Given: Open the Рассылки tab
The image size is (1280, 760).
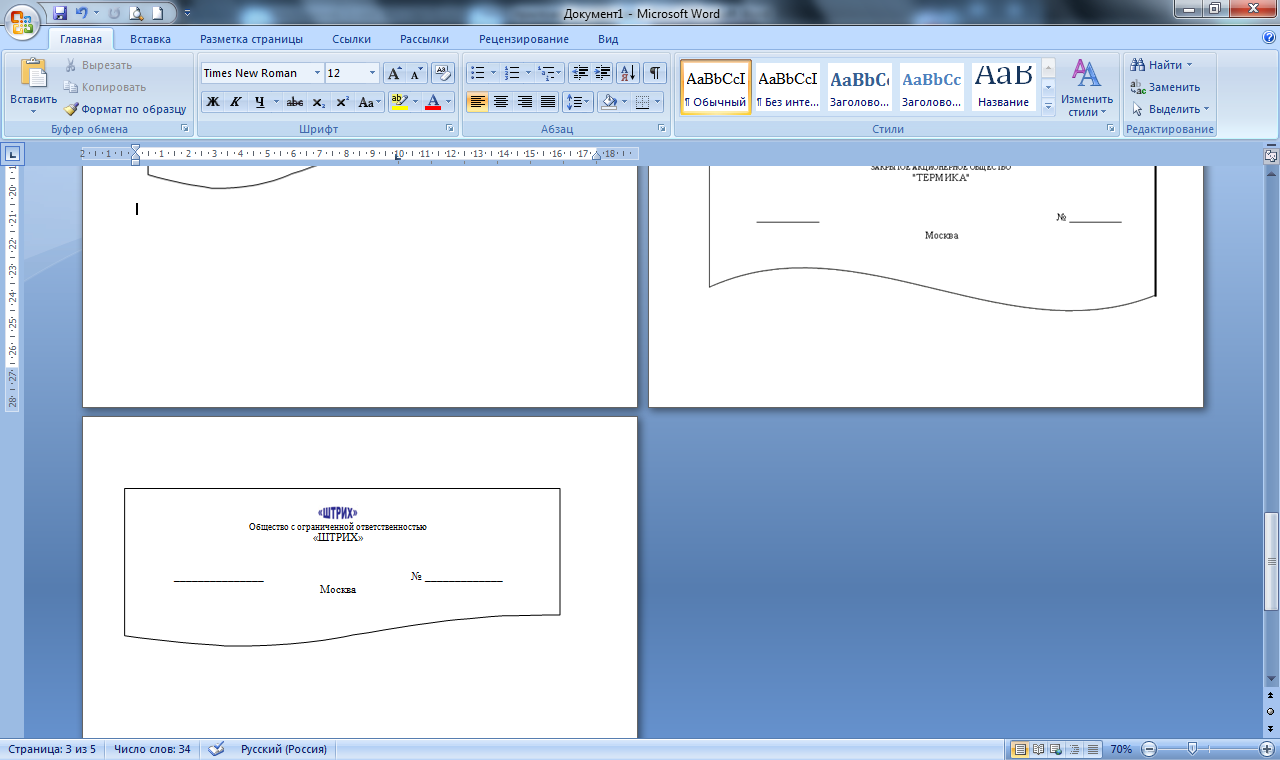Looking at the screenshot, I should tap(424, 39).
